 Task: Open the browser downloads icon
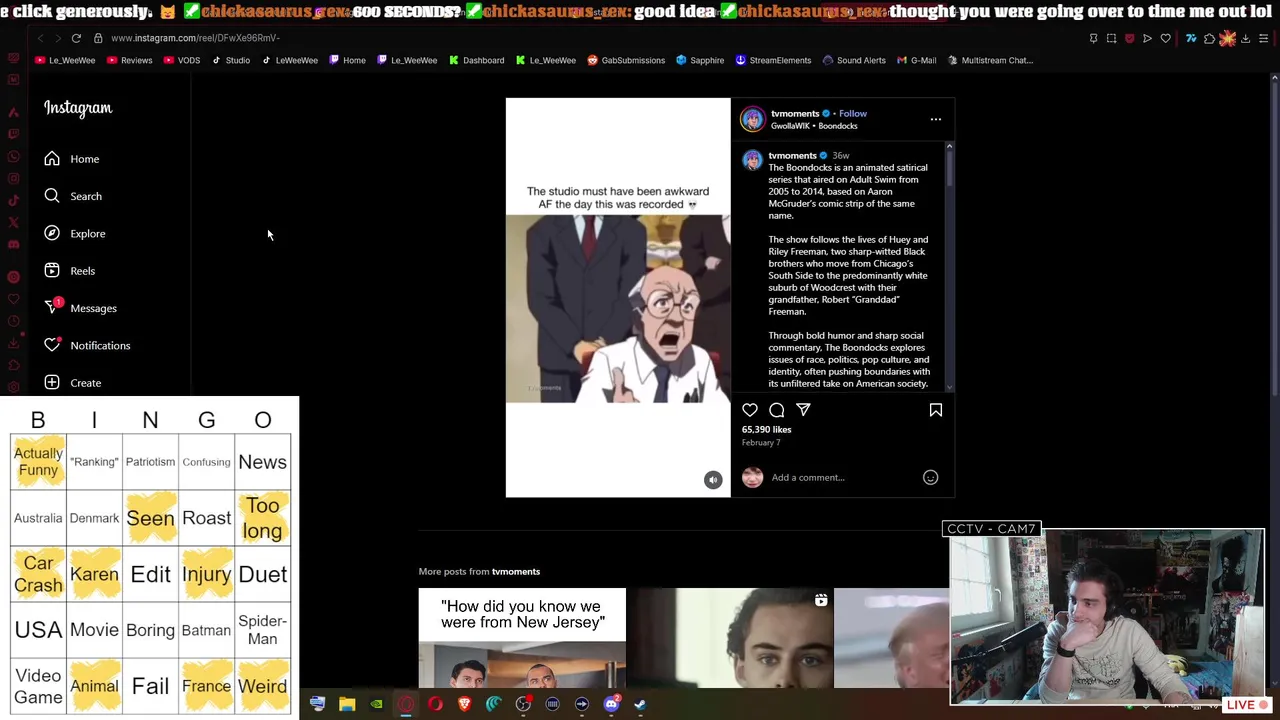point(1246,39)
